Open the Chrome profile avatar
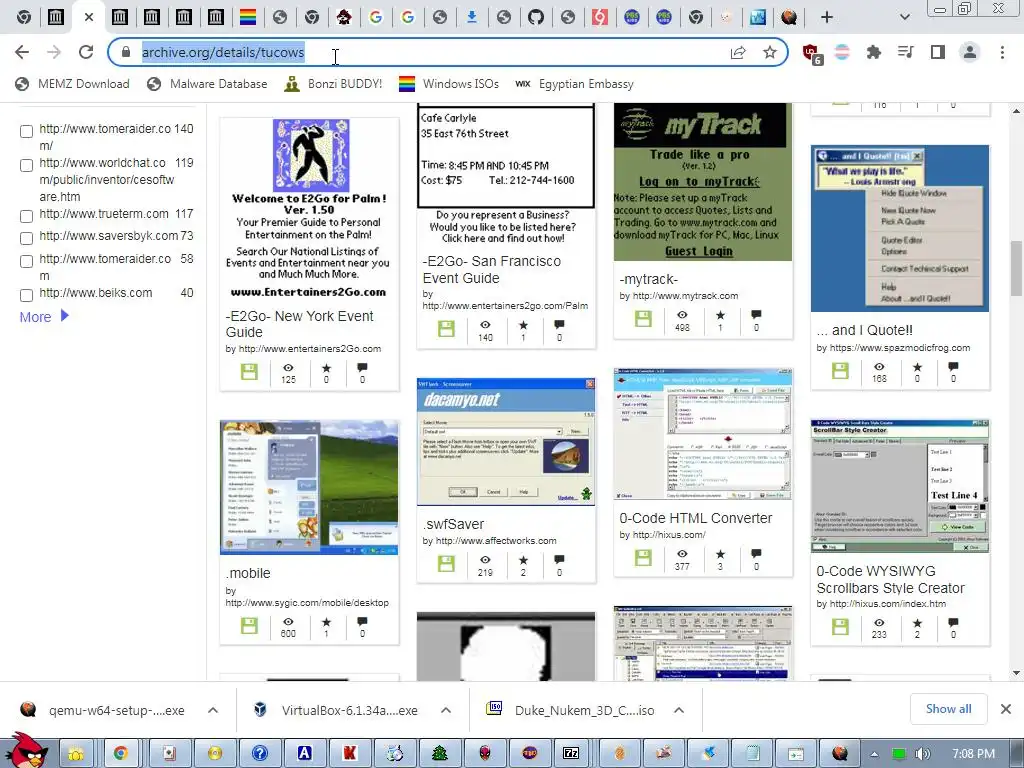The width and height of the screenshot is (1024, 768). (x=970, y=52)
